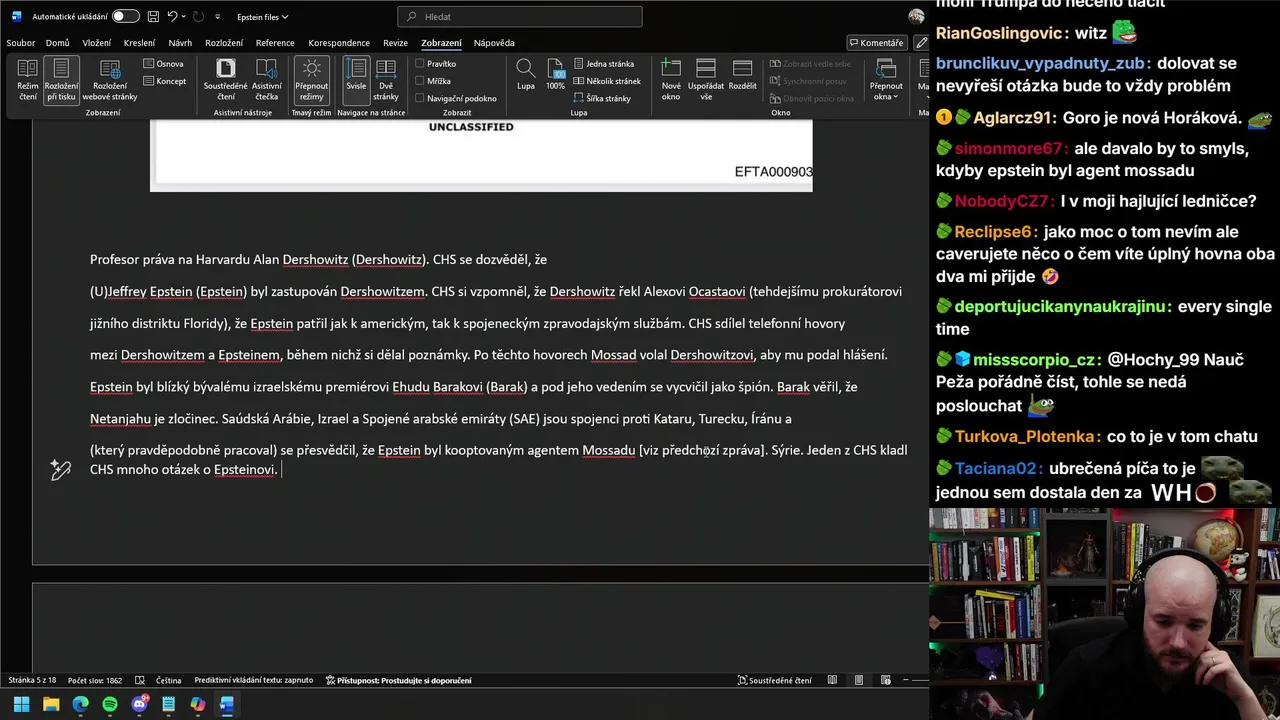Open Spotify from taskbar

click(x=110, y=704)
